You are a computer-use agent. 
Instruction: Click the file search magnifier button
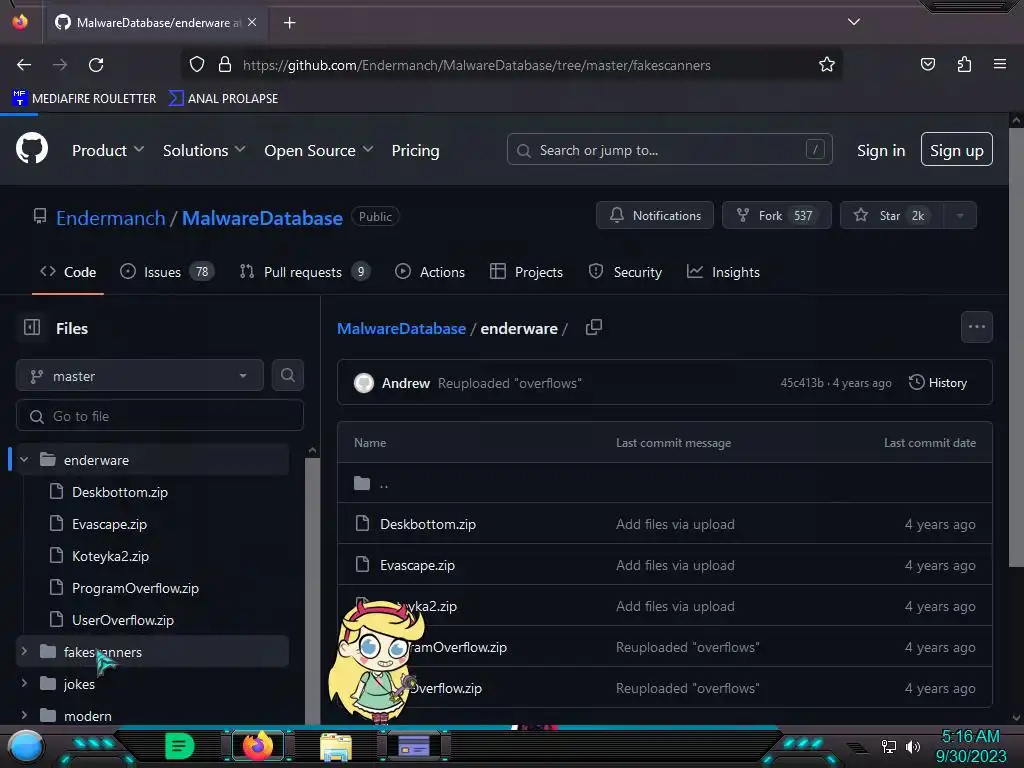[288, 375]
